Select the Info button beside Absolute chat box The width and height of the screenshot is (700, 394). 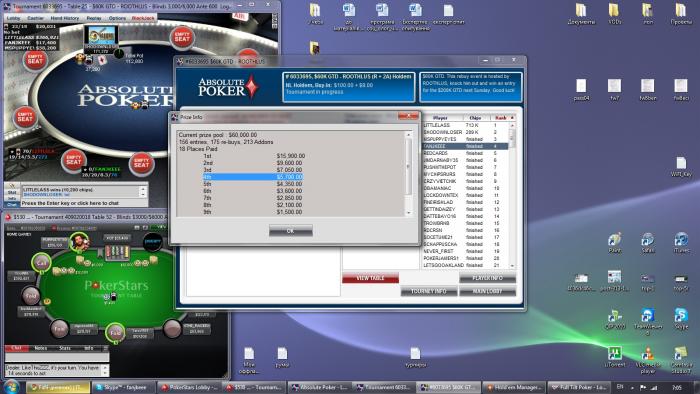12,198
